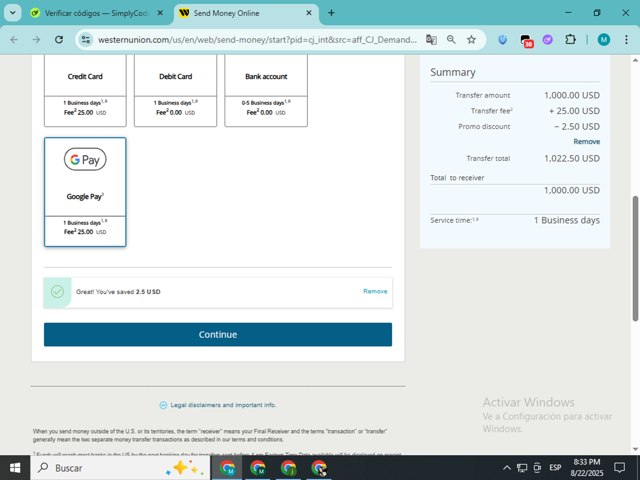Open the third Chrome taskbar icon
This screenshot has height=480, width=640.
coord(288,468)
